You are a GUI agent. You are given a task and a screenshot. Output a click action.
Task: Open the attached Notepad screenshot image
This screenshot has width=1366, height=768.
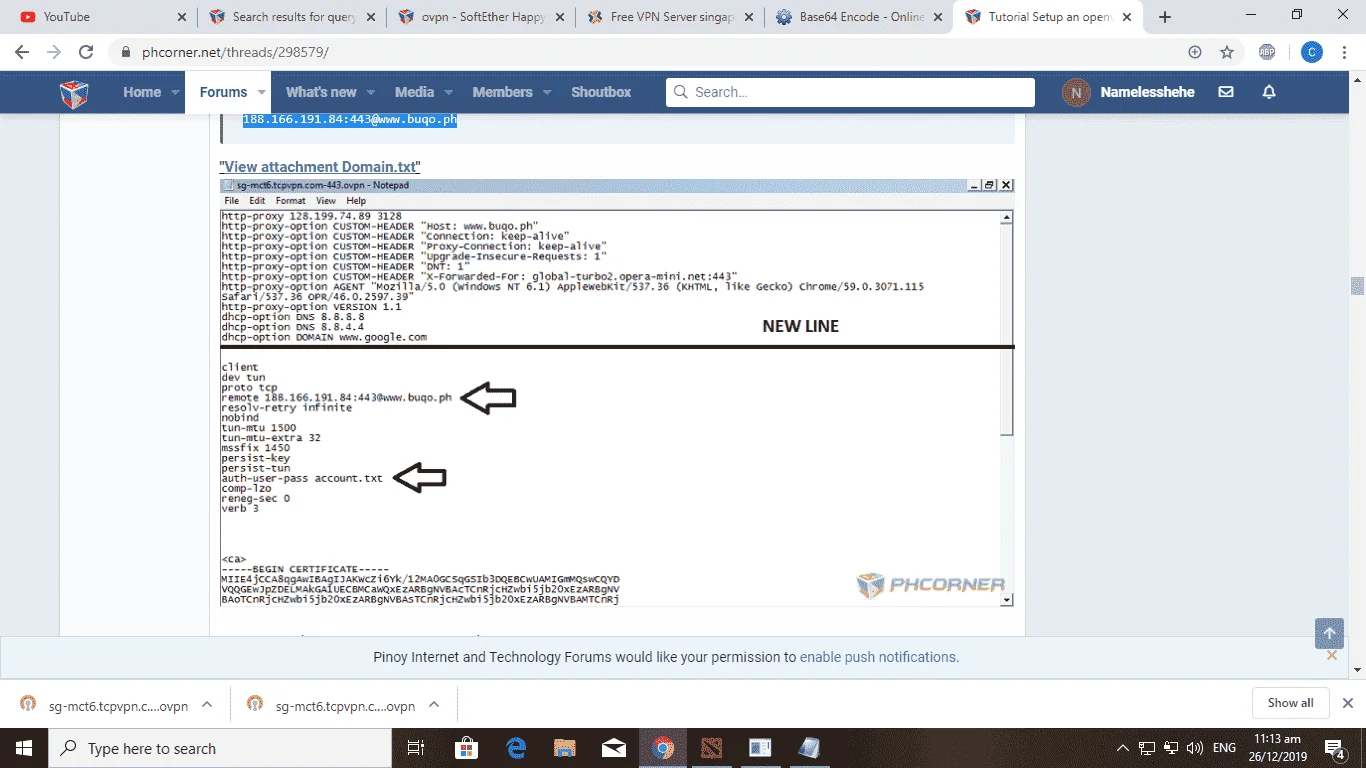point(617,393)
